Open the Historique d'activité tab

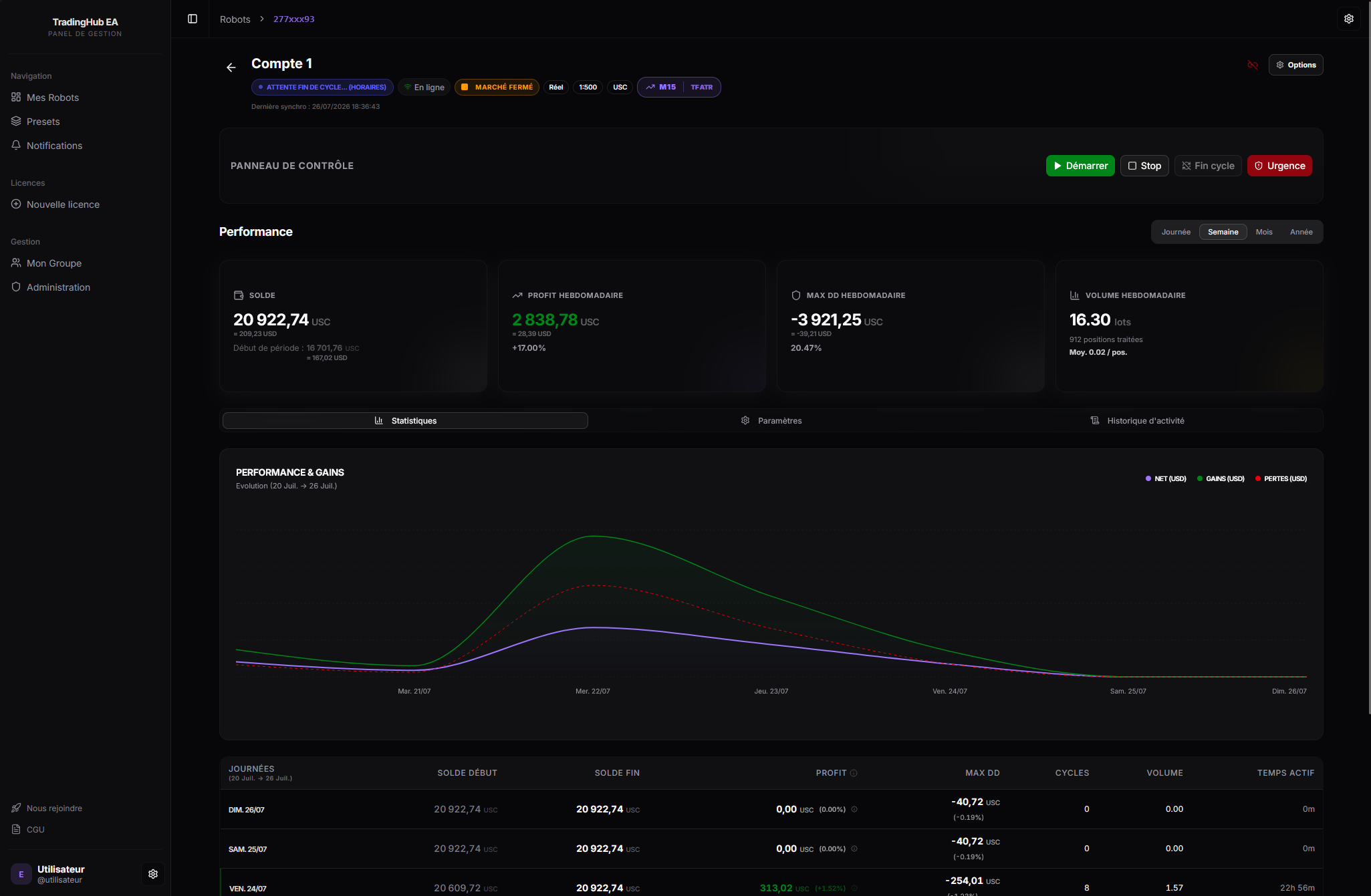click(1138, 420)
